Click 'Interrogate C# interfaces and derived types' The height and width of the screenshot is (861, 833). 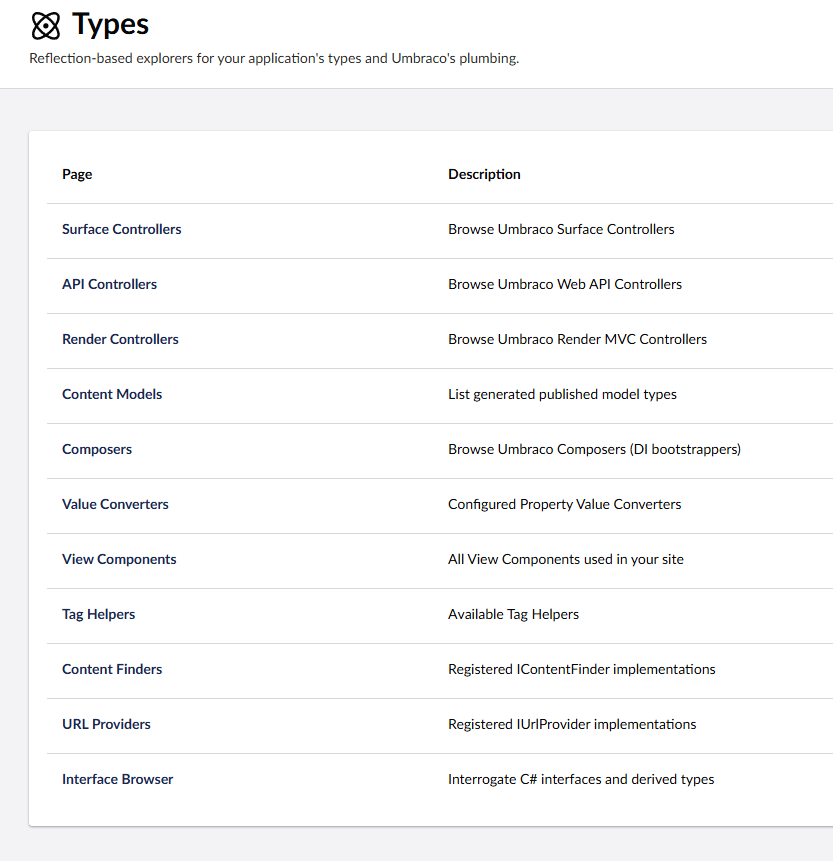pyautogui.click(x=581, y=779)
